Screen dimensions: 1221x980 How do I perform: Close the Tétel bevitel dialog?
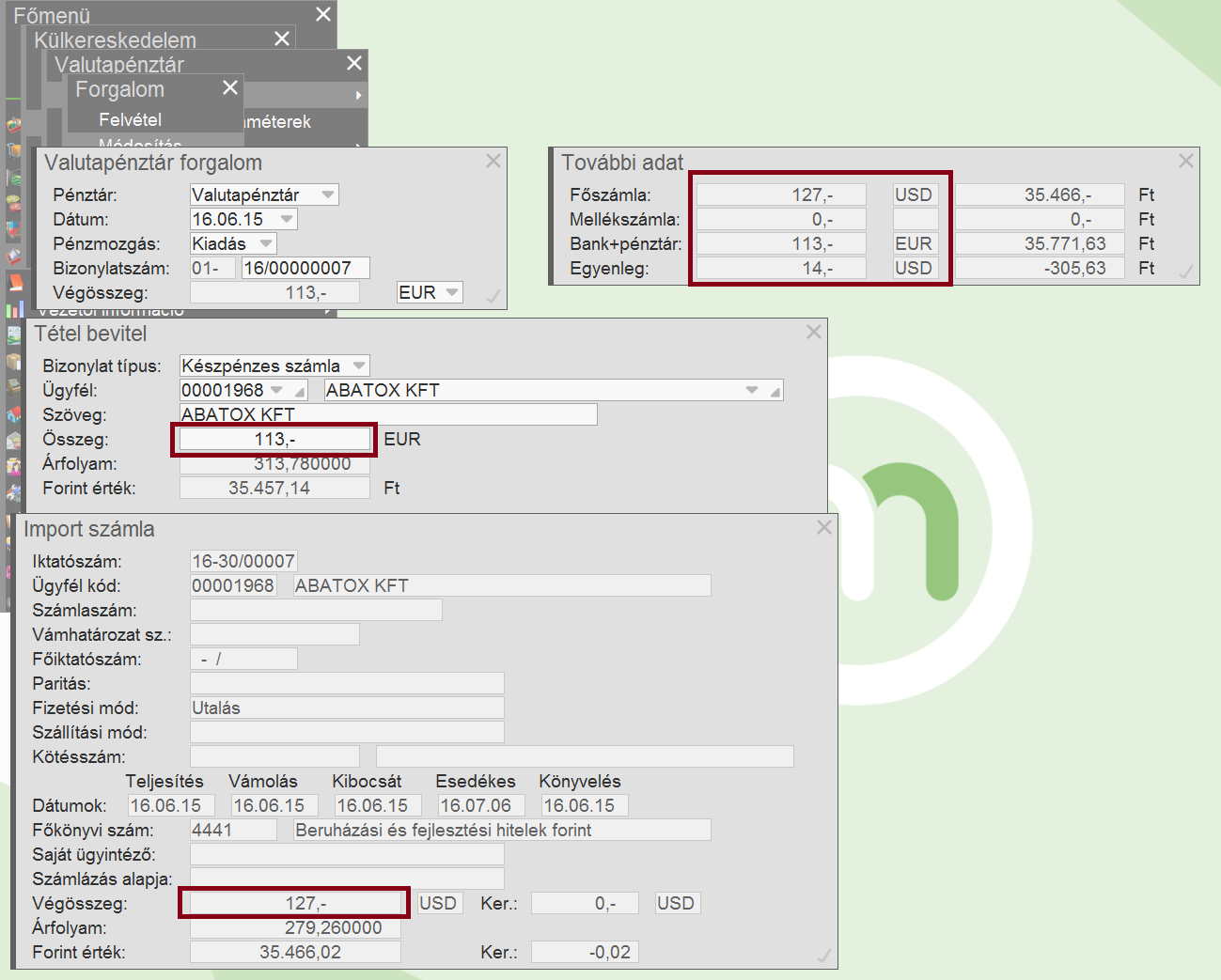(814, 332)
